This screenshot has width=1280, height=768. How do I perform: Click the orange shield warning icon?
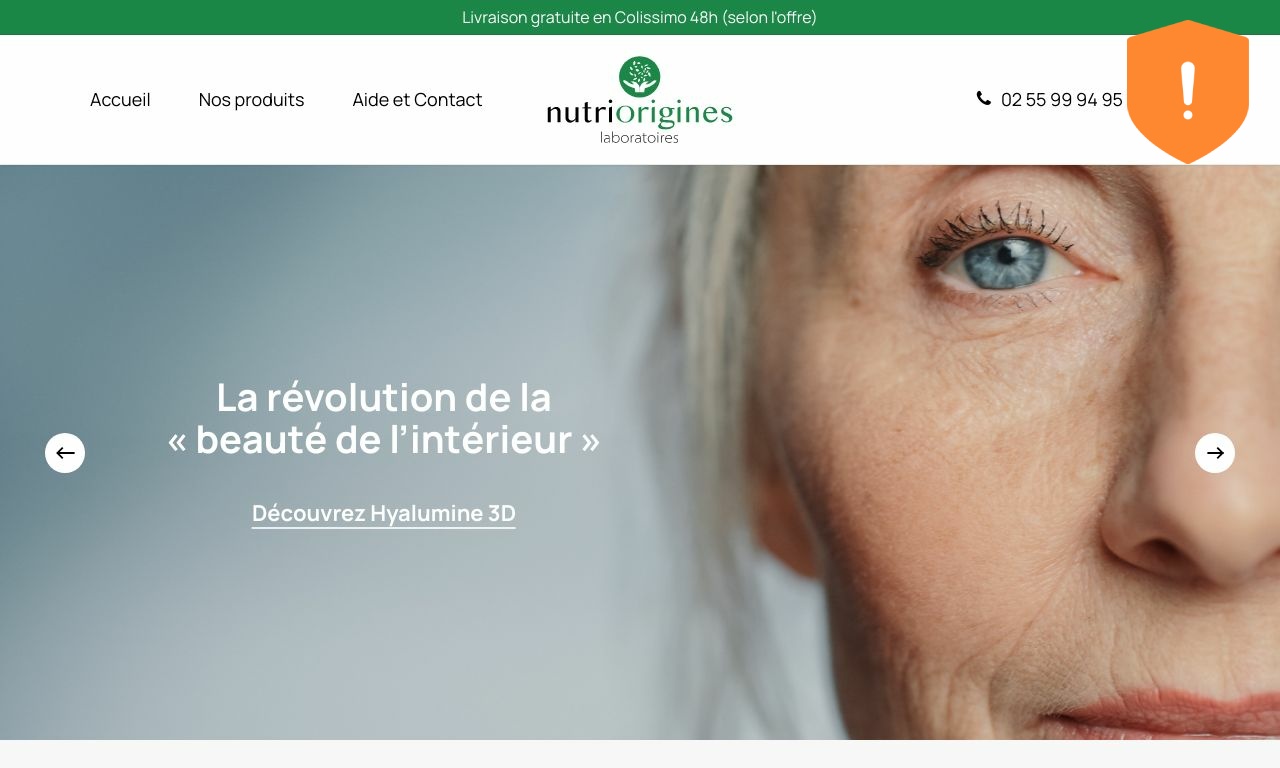pos(1188,92)
